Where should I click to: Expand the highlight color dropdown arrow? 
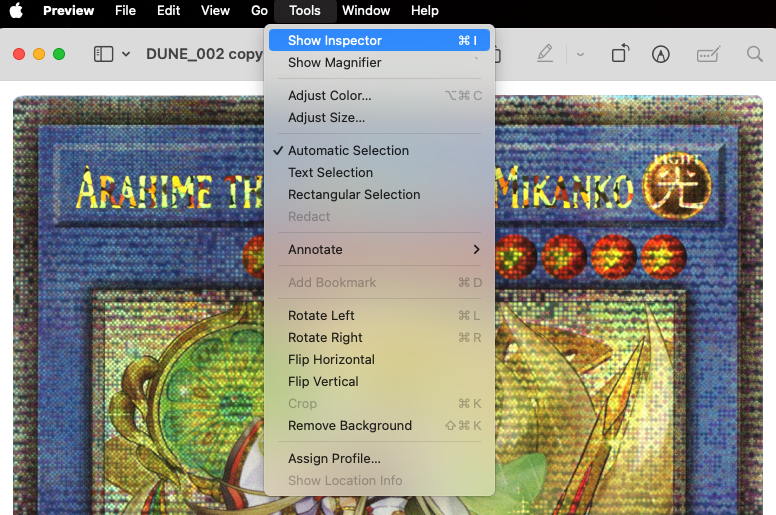pos(580,54)
